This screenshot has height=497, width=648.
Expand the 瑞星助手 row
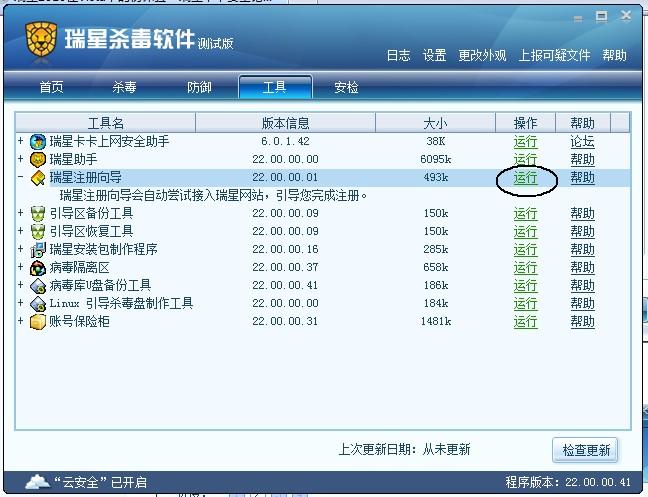[20, 159]
